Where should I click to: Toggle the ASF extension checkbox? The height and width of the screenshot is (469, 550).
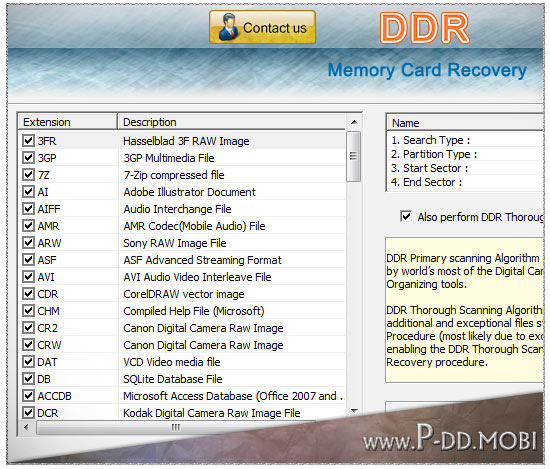pyautogui.click(x=28, y=260)
